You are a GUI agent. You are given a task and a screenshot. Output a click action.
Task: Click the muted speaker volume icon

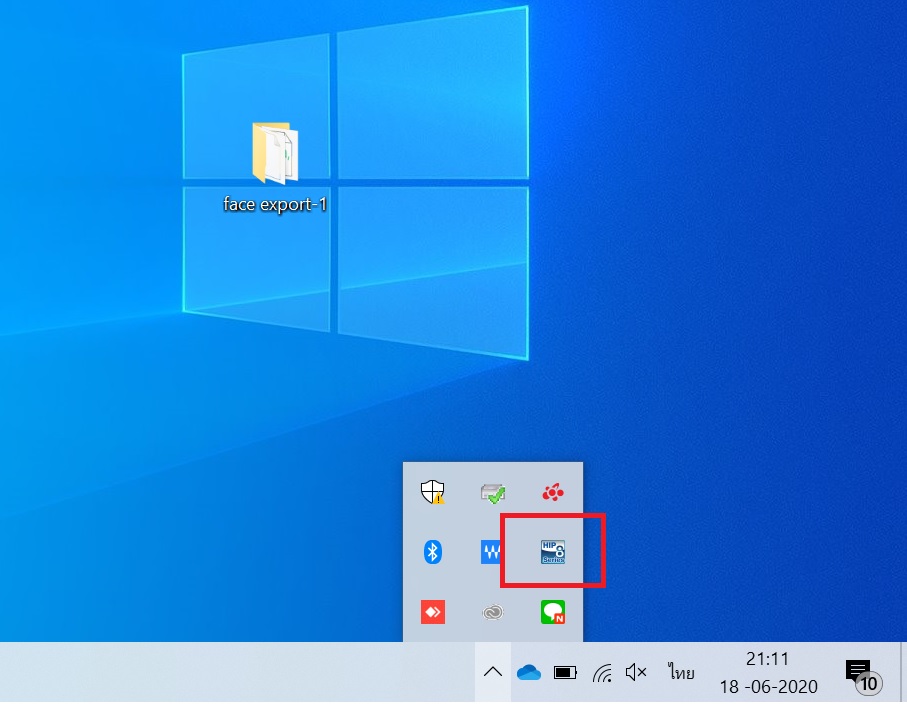pyautogui.click(x=636, y=672)
